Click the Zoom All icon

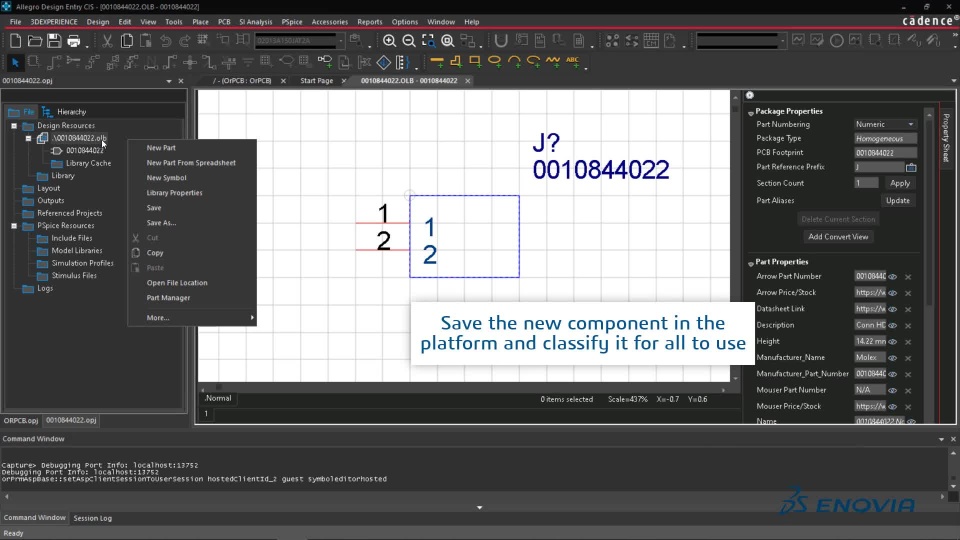tap(448, 41)
